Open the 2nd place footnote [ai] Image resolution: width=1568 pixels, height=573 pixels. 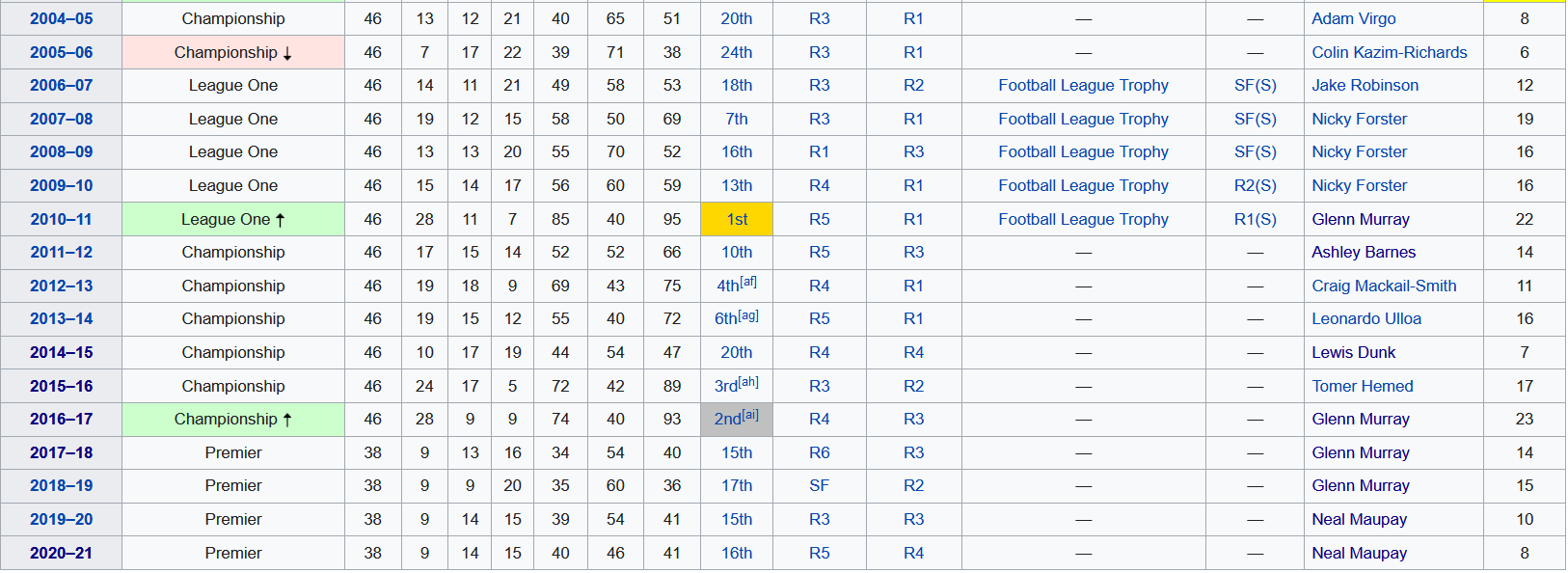(750, 415)
